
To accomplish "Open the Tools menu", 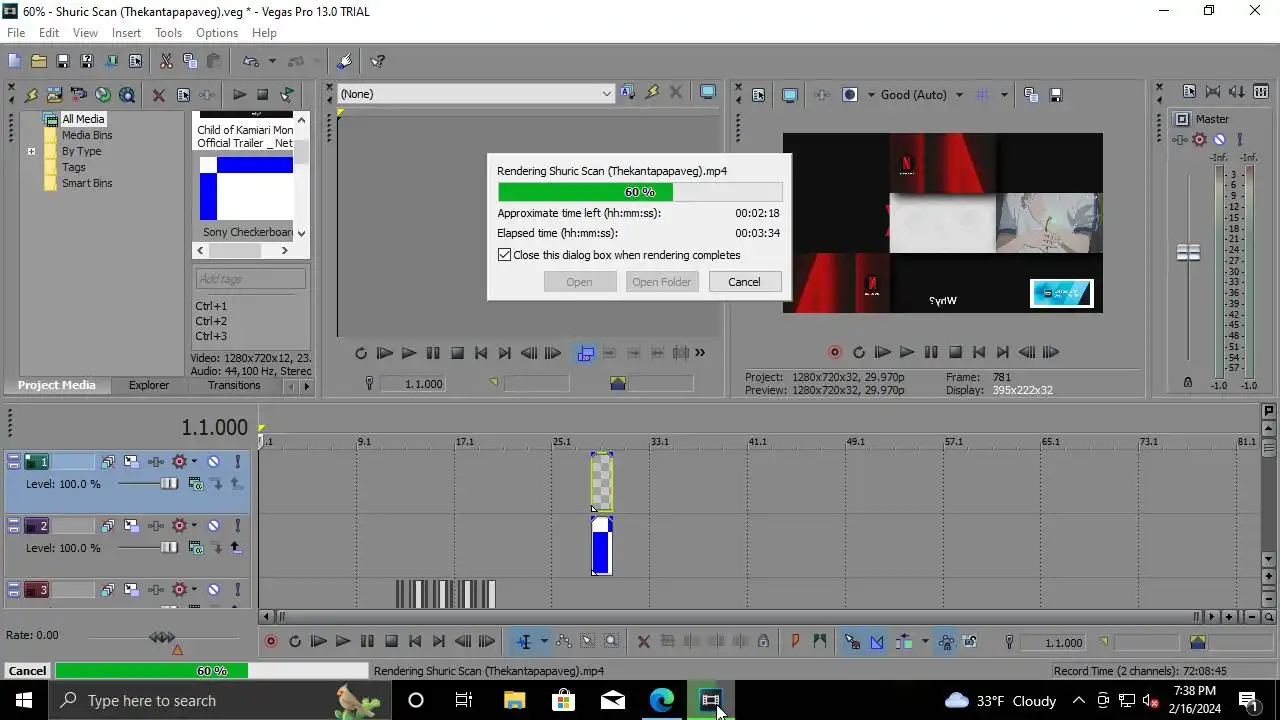I will (168, 33).
